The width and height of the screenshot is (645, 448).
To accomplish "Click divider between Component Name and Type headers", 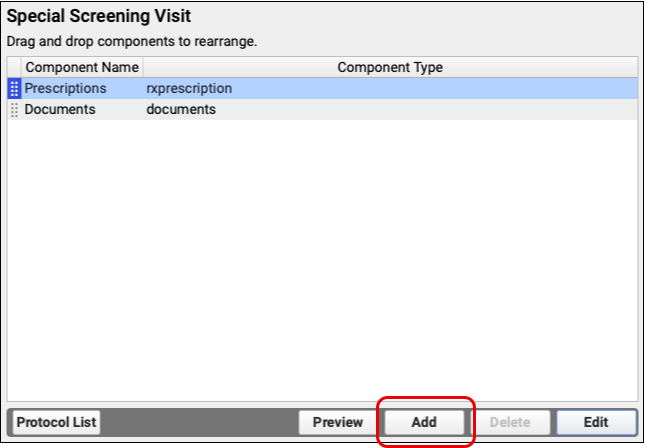I will 143,67.
